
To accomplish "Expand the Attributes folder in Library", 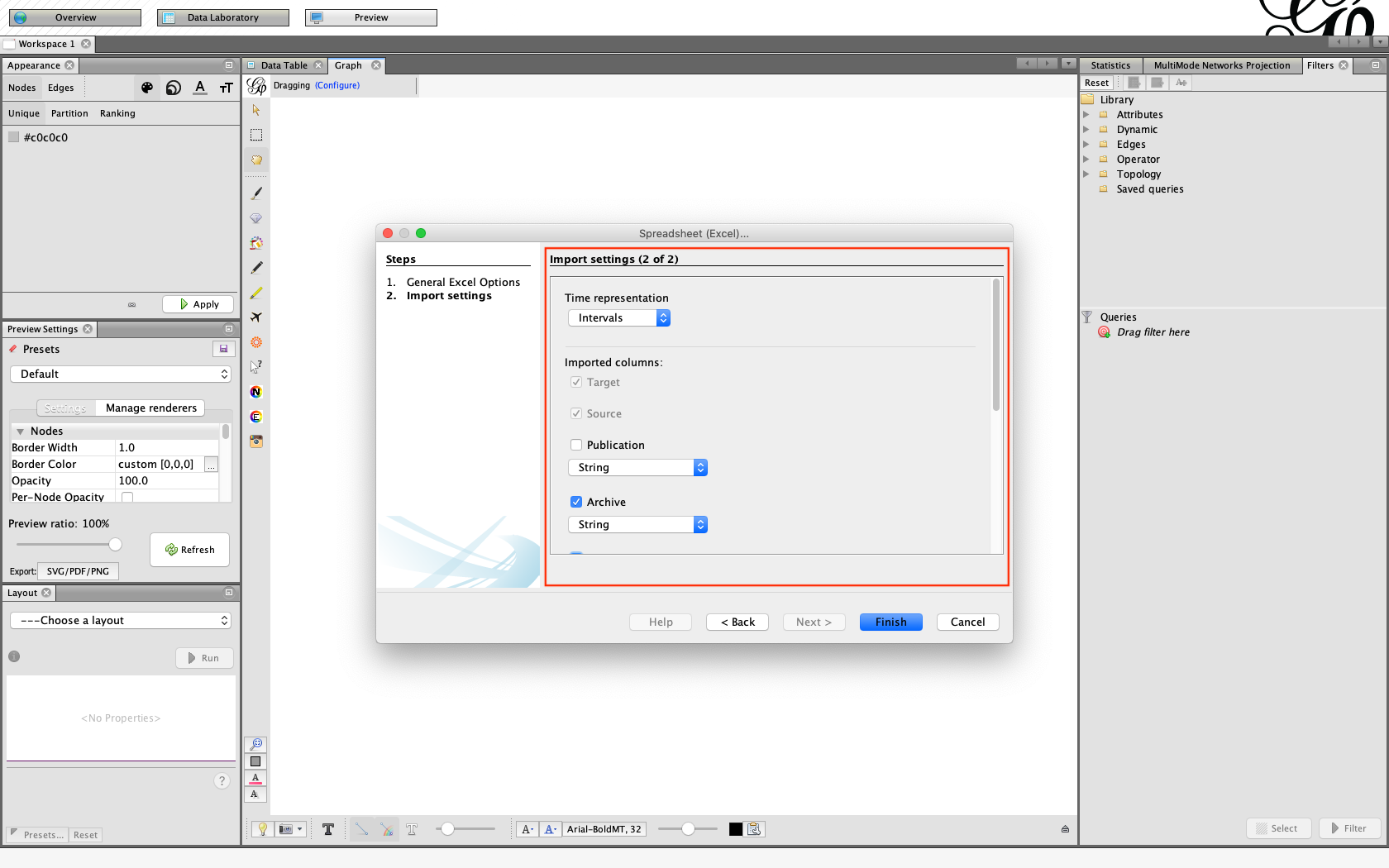I will coord(1086,115).
